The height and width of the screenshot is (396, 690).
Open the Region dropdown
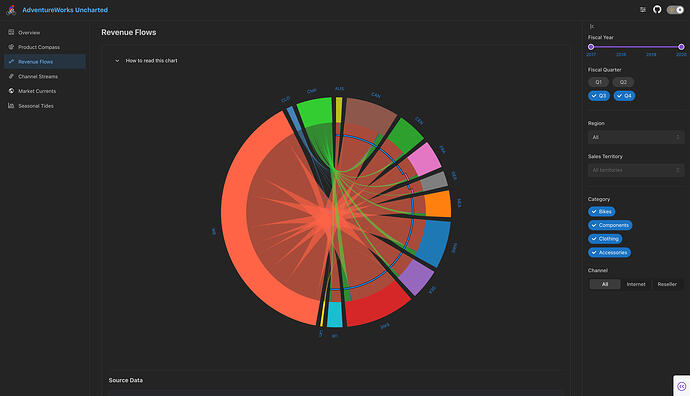(x=635, y=137)
